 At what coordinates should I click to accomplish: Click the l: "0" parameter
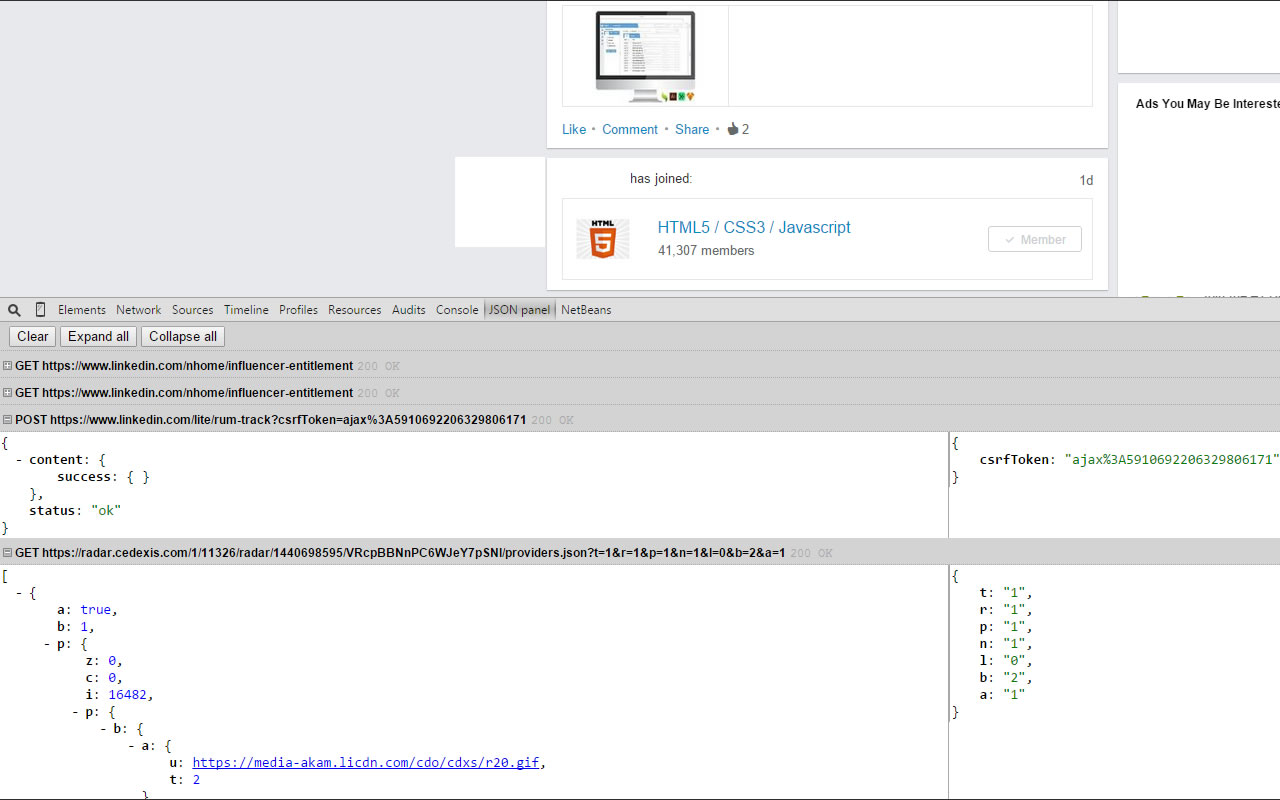1006,661
